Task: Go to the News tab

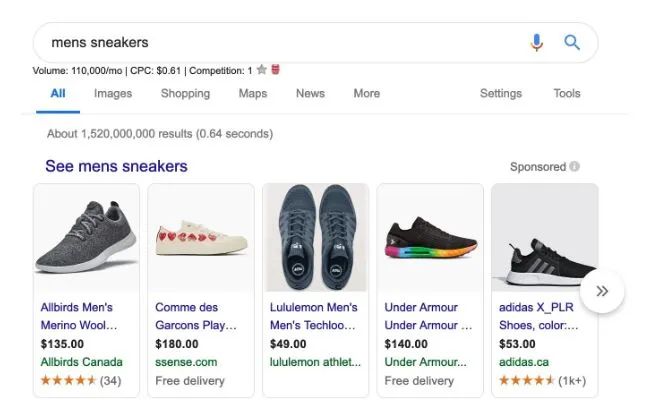Action: pos(310,94)
